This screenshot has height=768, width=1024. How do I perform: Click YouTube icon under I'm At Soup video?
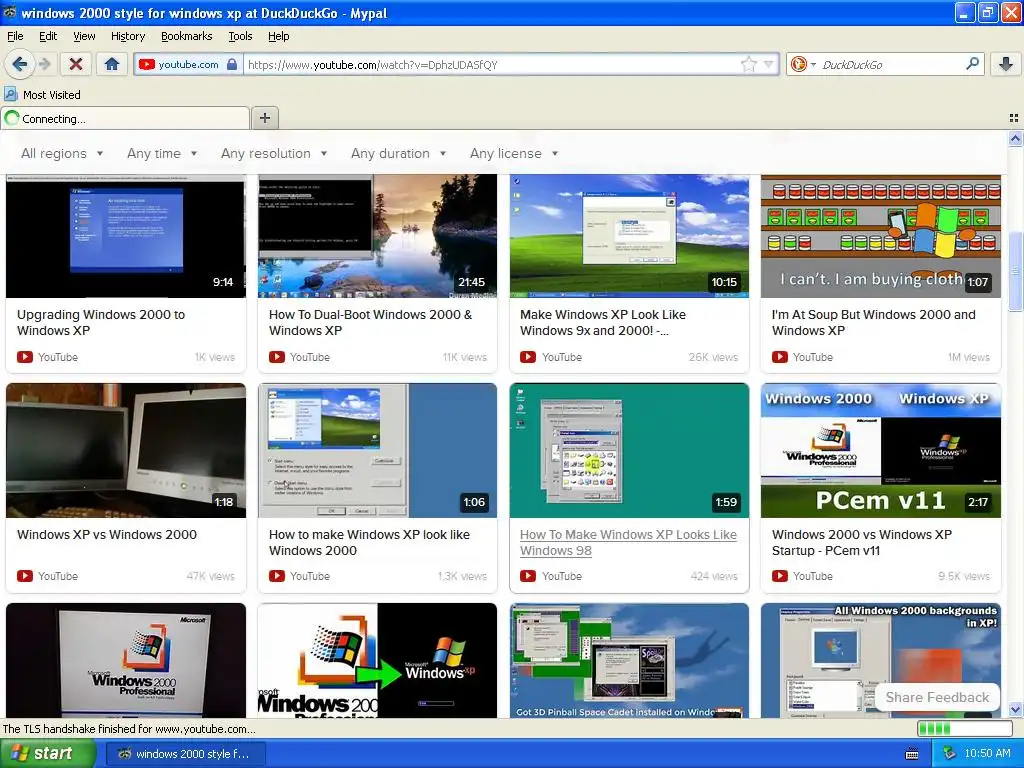click(x=779, y=357)
